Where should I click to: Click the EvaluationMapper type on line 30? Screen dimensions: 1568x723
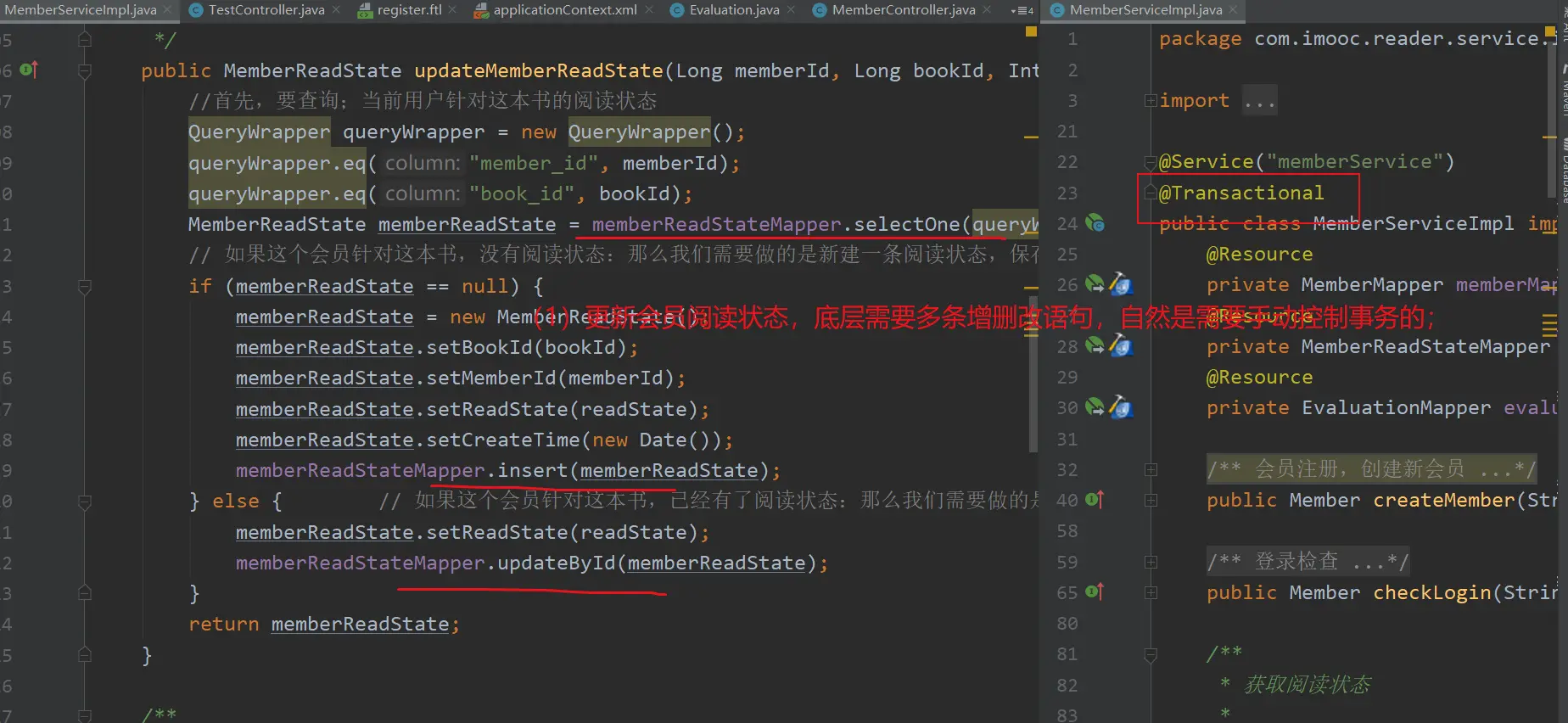1396,407
